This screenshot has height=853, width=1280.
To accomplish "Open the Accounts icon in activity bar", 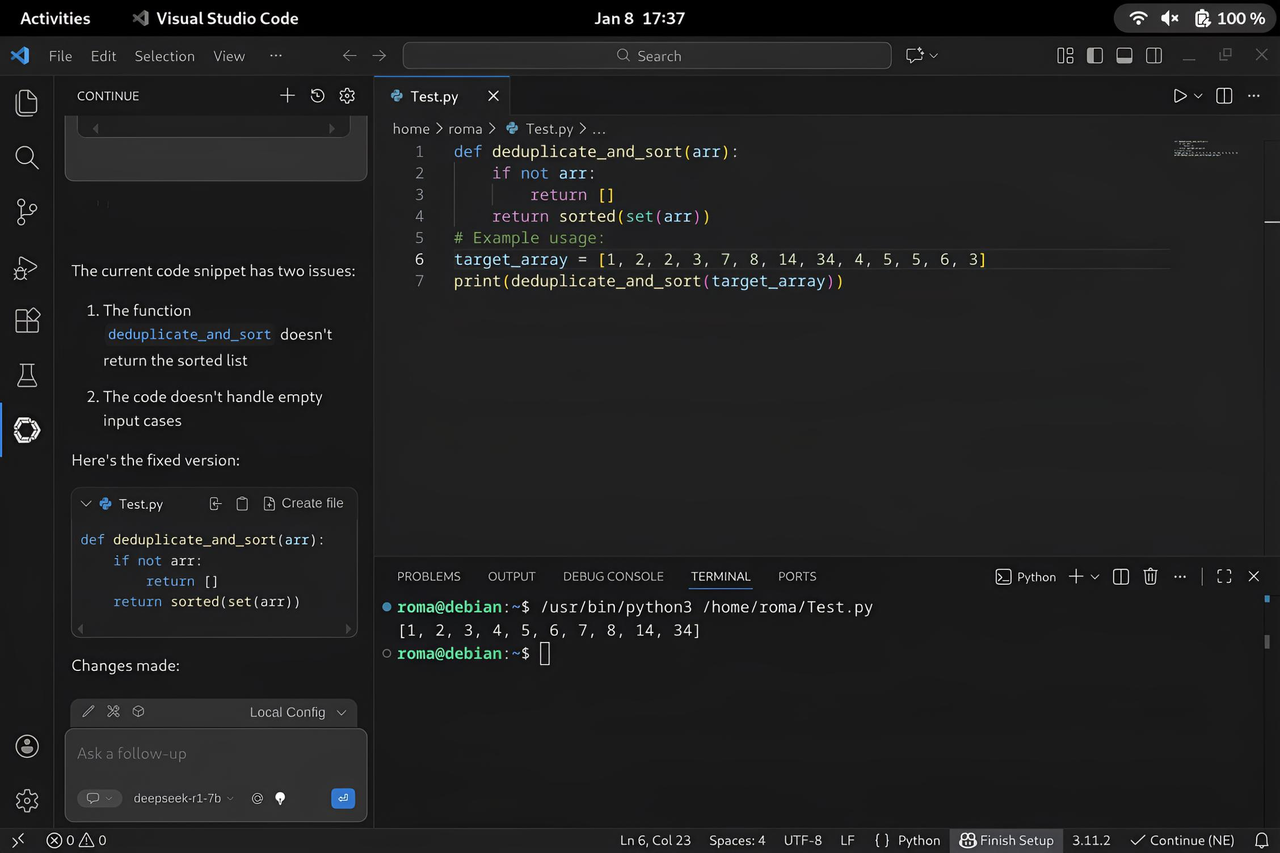I will [x=27, y=746].
